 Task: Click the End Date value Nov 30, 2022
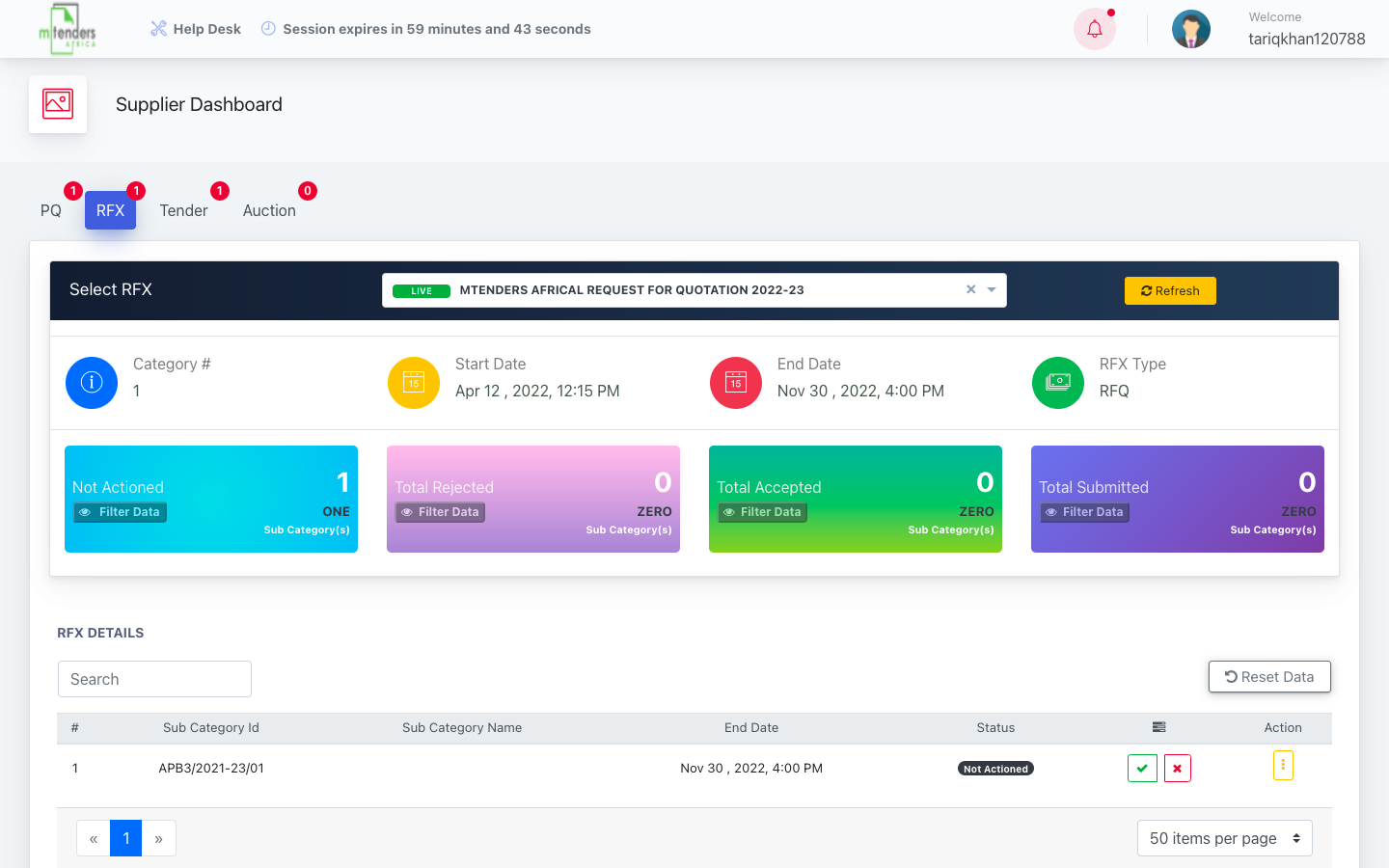[x=860, y=391]
